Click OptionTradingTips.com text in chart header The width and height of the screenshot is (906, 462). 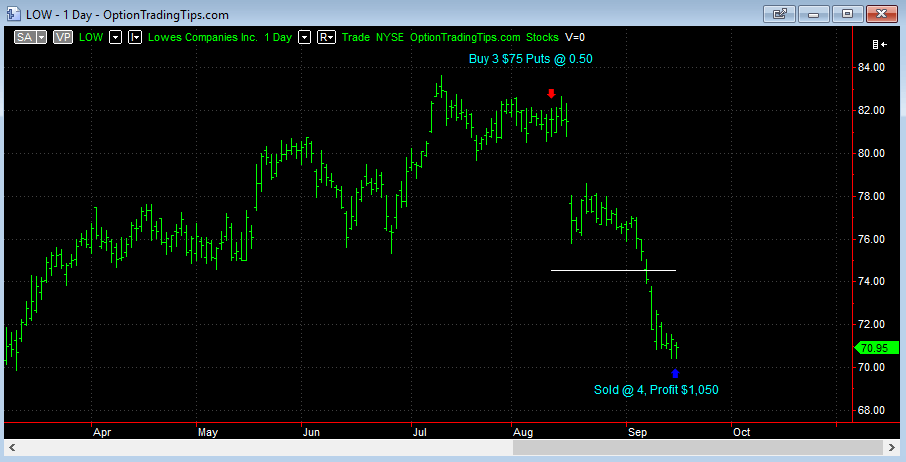[465, 38]
